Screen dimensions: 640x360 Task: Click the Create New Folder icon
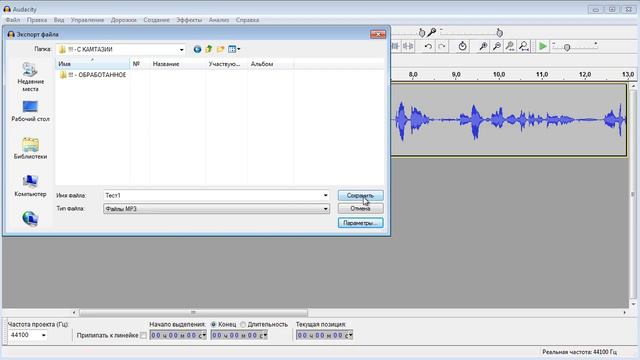click(x=221, y=49)
